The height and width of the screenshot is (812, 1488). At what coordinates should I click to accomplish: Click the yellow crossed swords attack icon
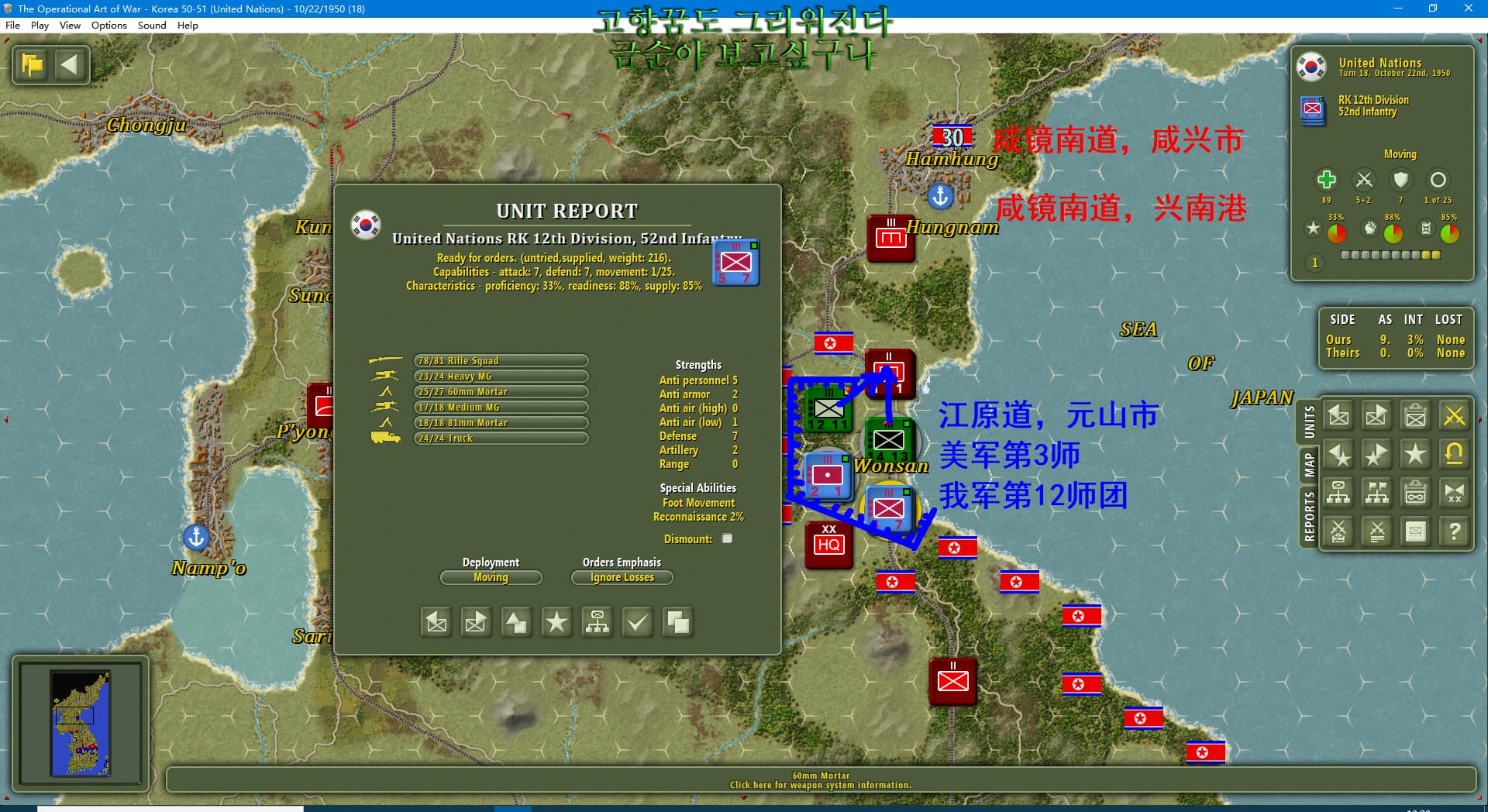pyautogui.click(x=1454, y=416)
